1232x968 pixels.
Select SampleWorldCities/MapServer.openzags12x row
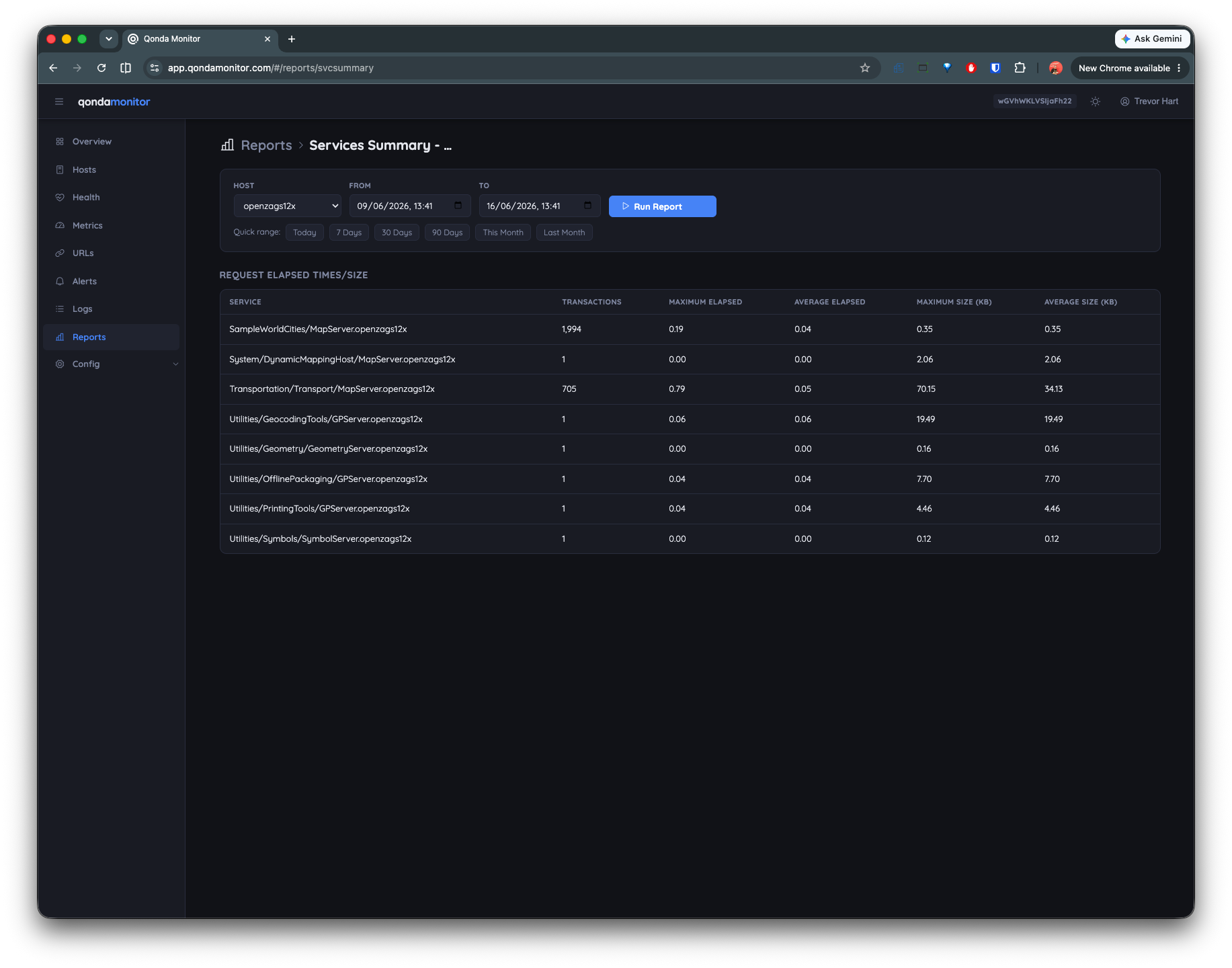(x=690, y=329)
